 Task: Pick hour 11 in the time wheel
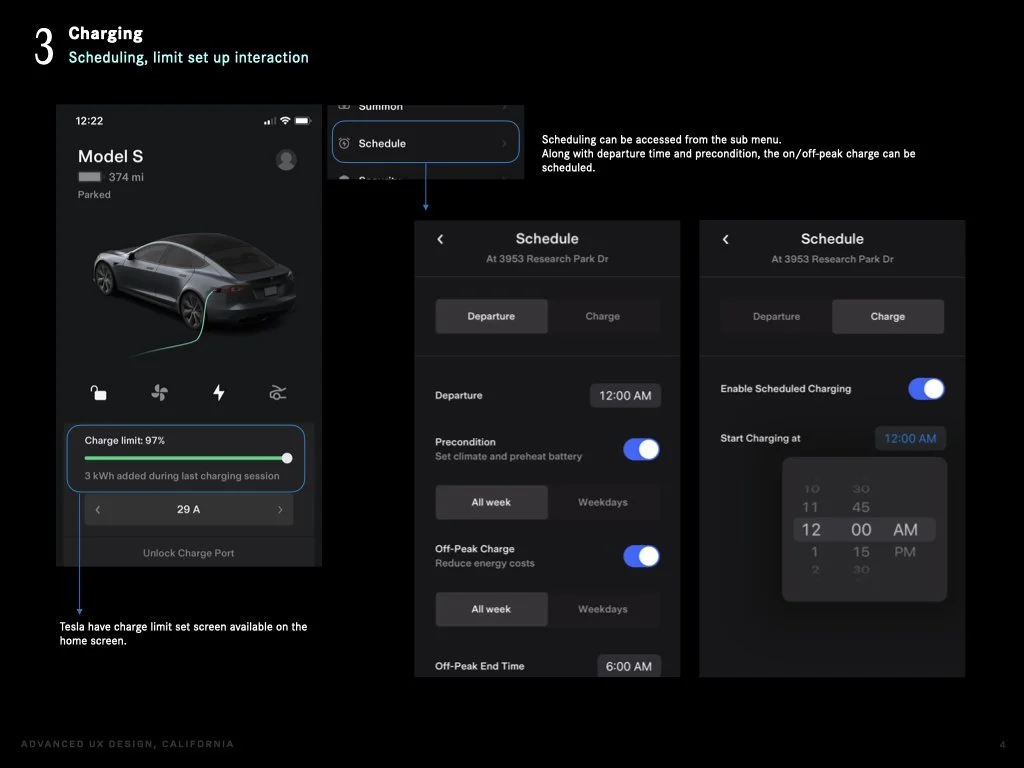pyautogui.click(x=810, y=507)
